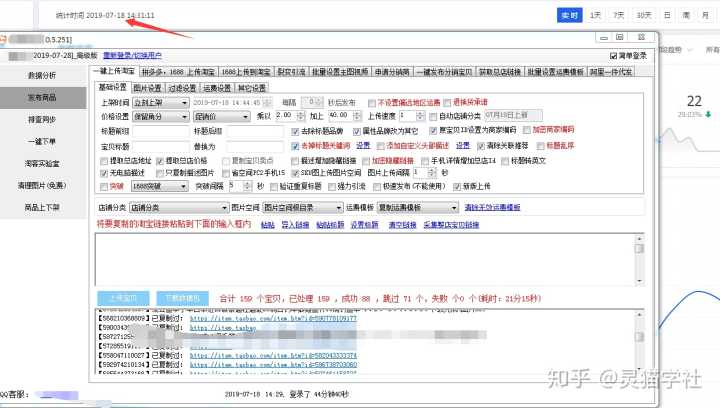
Task: Click the 导入链接 link
Action: pos(293,225)
